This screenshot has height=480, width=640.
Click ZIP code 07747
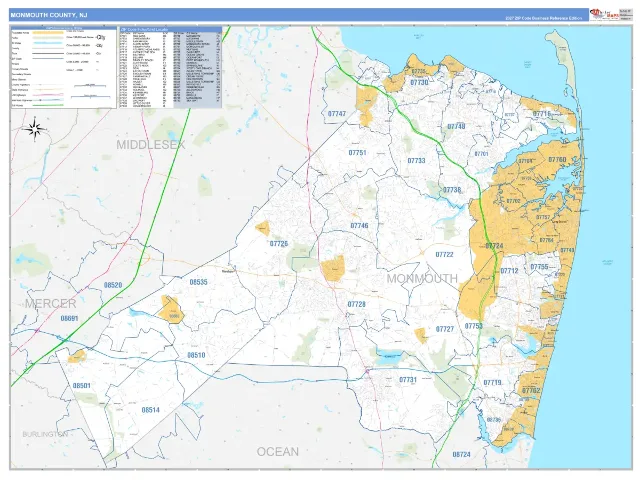[337, 114]
